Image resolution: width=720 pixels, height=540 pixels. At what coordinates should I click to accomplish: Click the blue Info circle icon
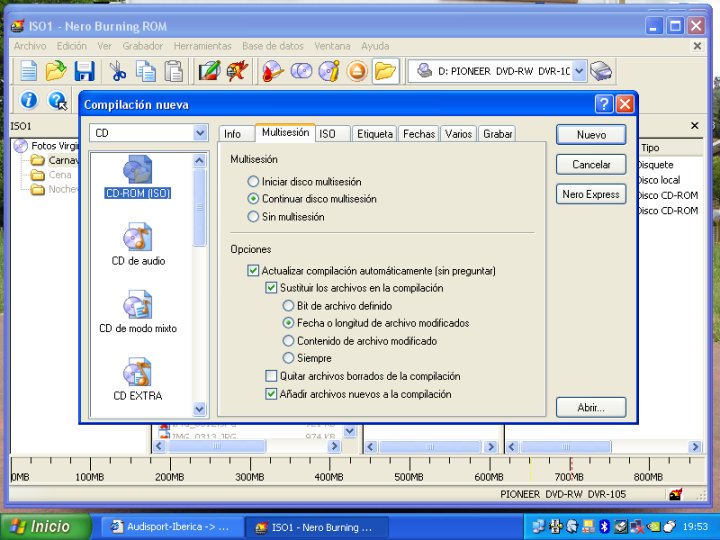[28, 100]
